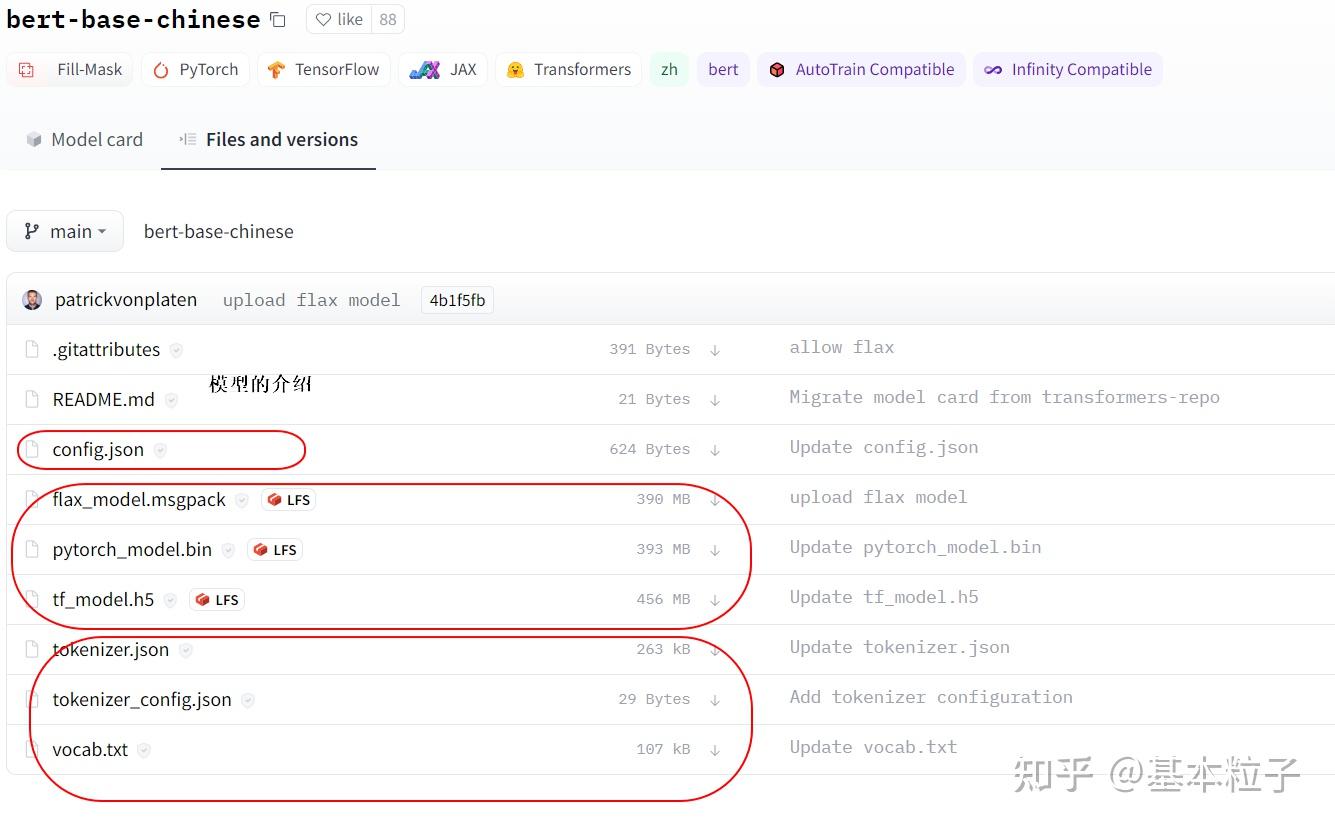Open the vocab.txt file
Image resolution: width=1335 pixels, height=830 pixels.
click(x=89, y=749)
